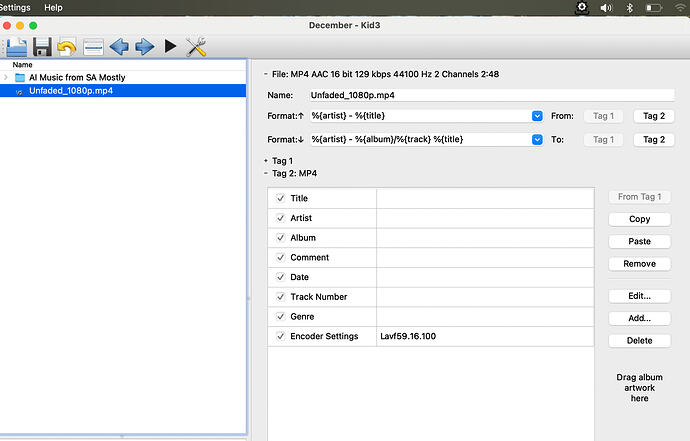Click the Create Playlist toolbar icon
Screen dimensions: 690x441
tap(93, 47)
